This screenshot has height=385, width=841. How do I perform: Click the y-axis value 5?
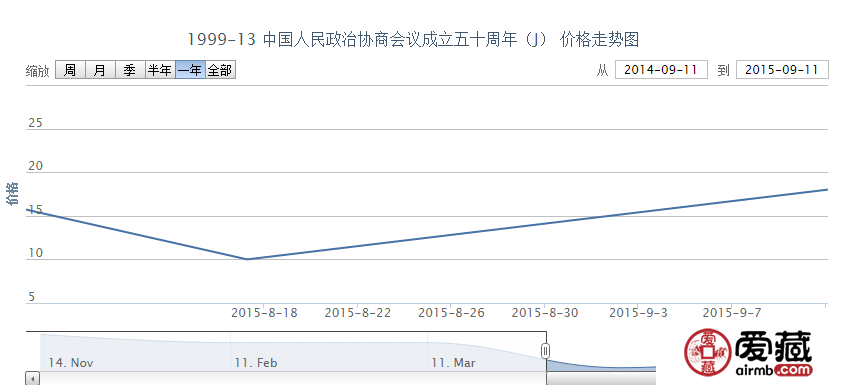(x=32, y=297)
